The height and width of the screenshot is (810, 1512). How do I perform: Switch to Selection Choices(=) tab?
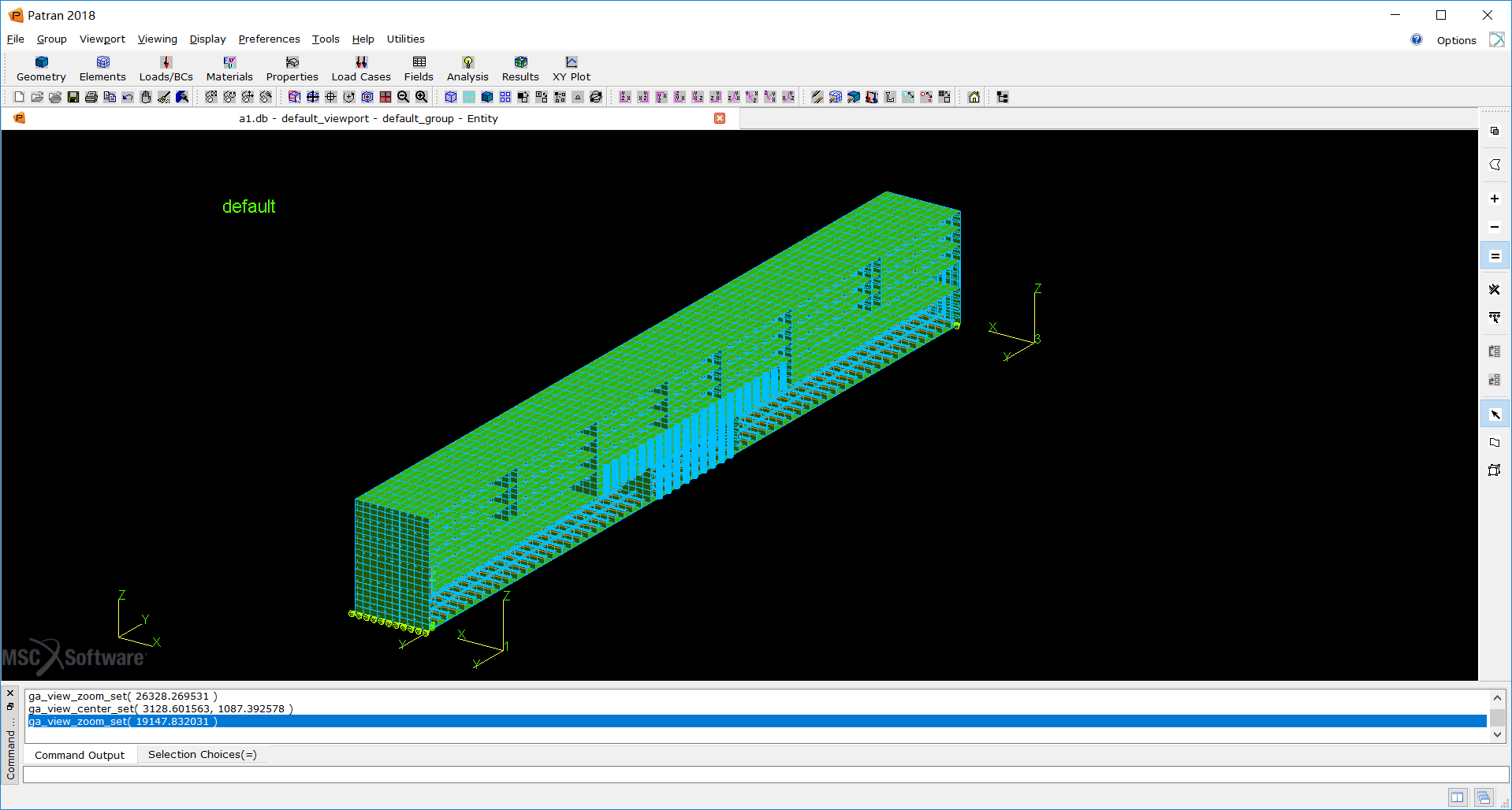[x=202, y=755]
